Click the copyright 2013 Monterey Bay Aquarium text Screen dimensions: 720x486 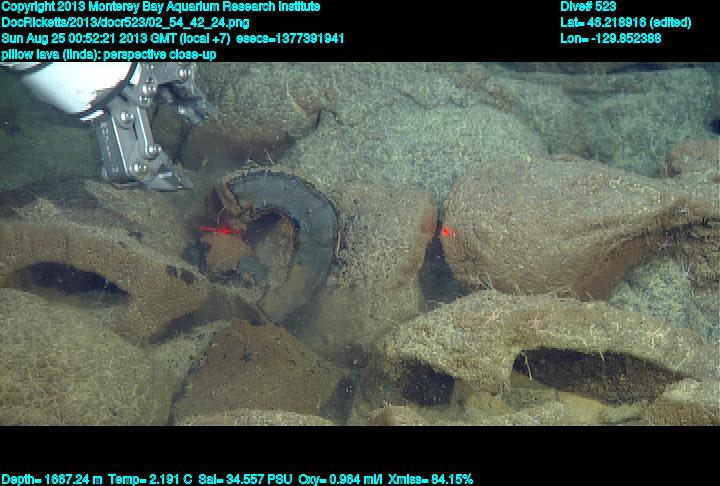point(161,7)
